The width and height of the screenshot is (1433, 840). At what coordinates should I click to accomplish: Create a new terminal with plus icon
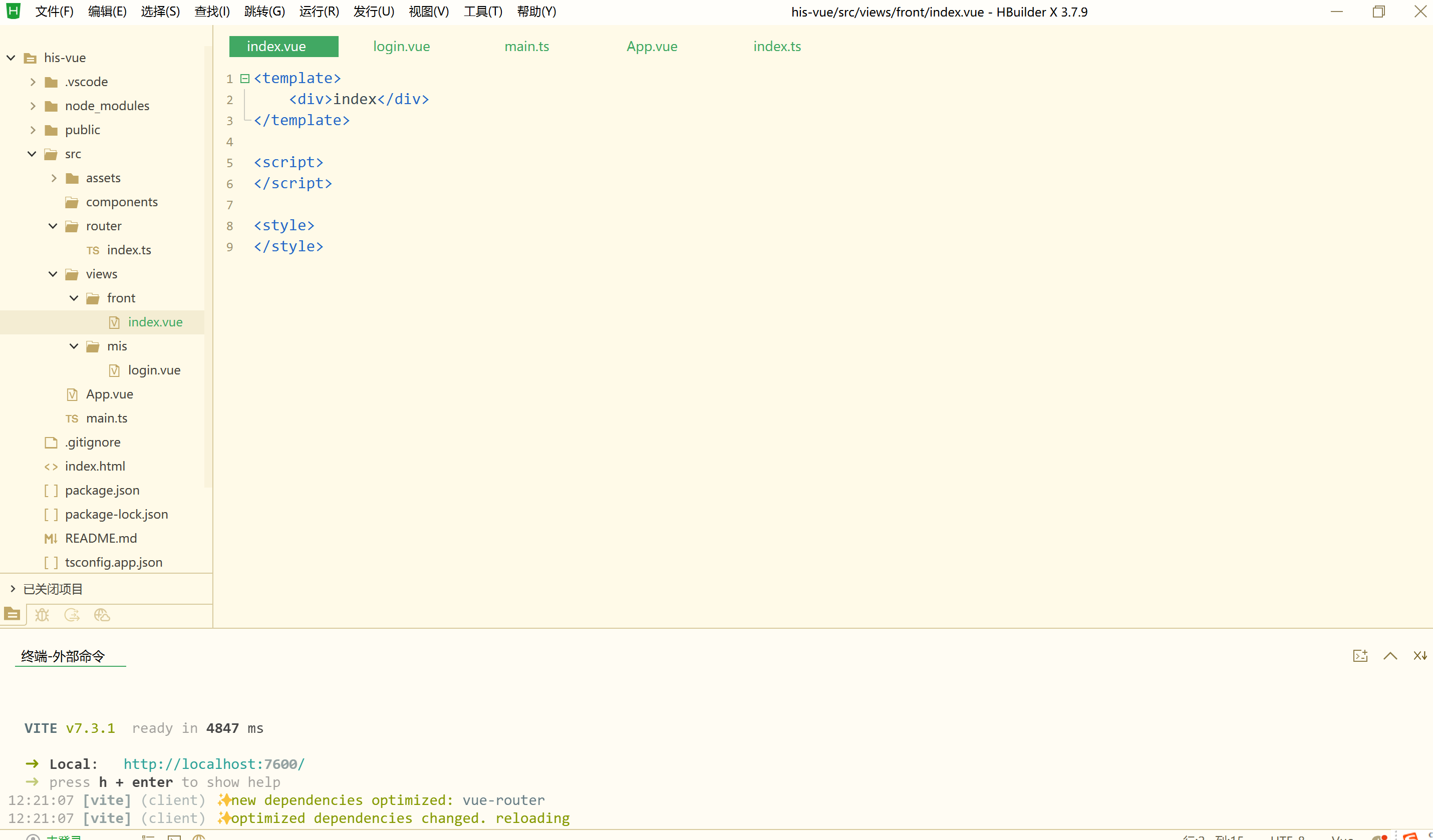(x=1360, y=656)
